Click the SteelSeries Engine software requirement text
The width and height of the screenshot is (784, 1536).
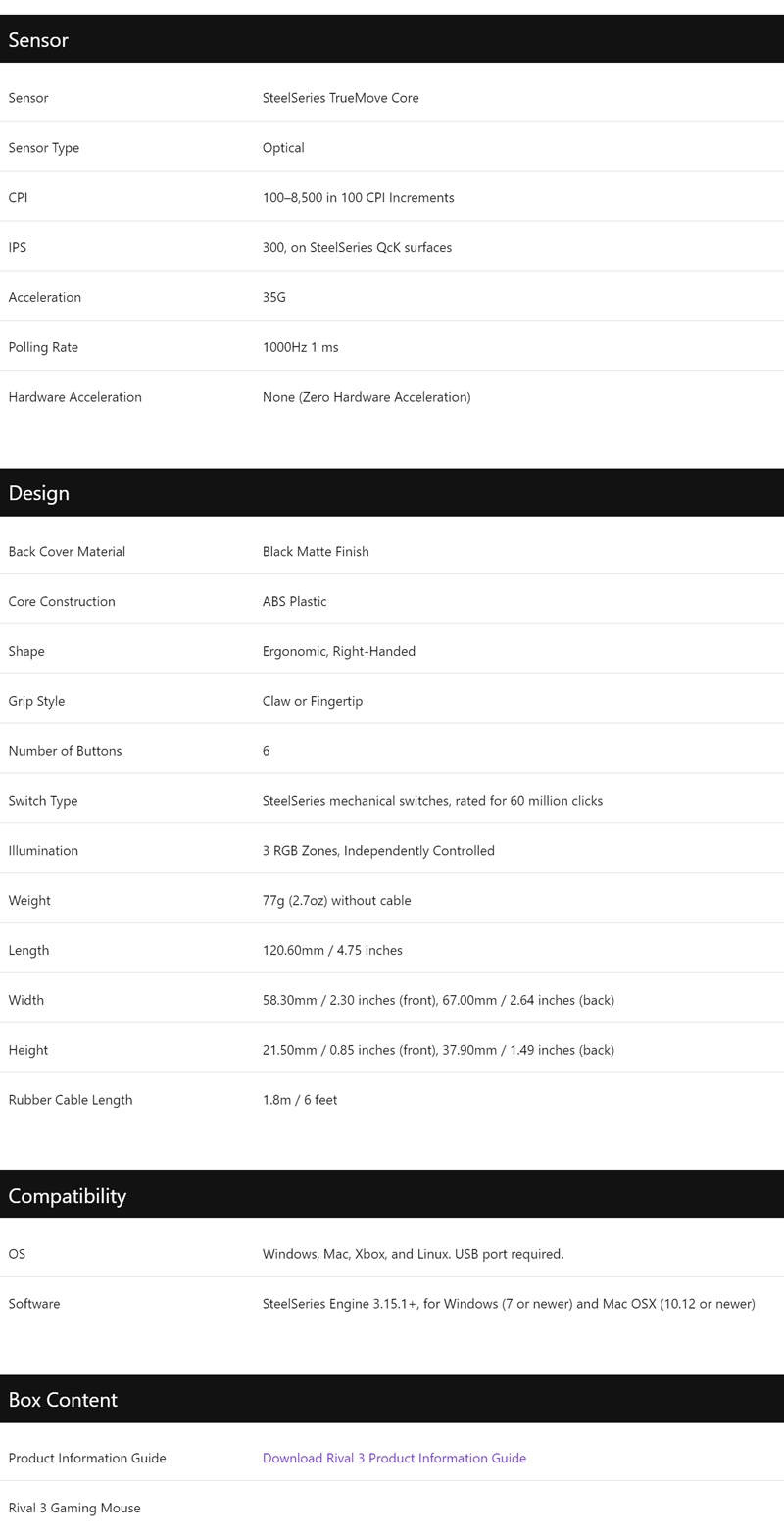coord(509,1304)
